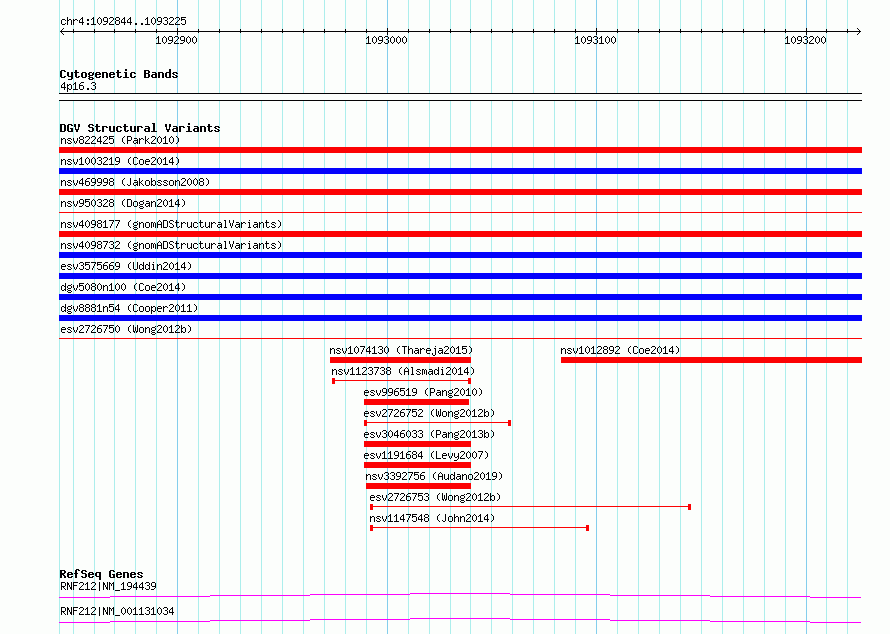Click the 1093100 ruler position label
The height and width of the screenshot is (634, 890).
click(x=595, y=40)
